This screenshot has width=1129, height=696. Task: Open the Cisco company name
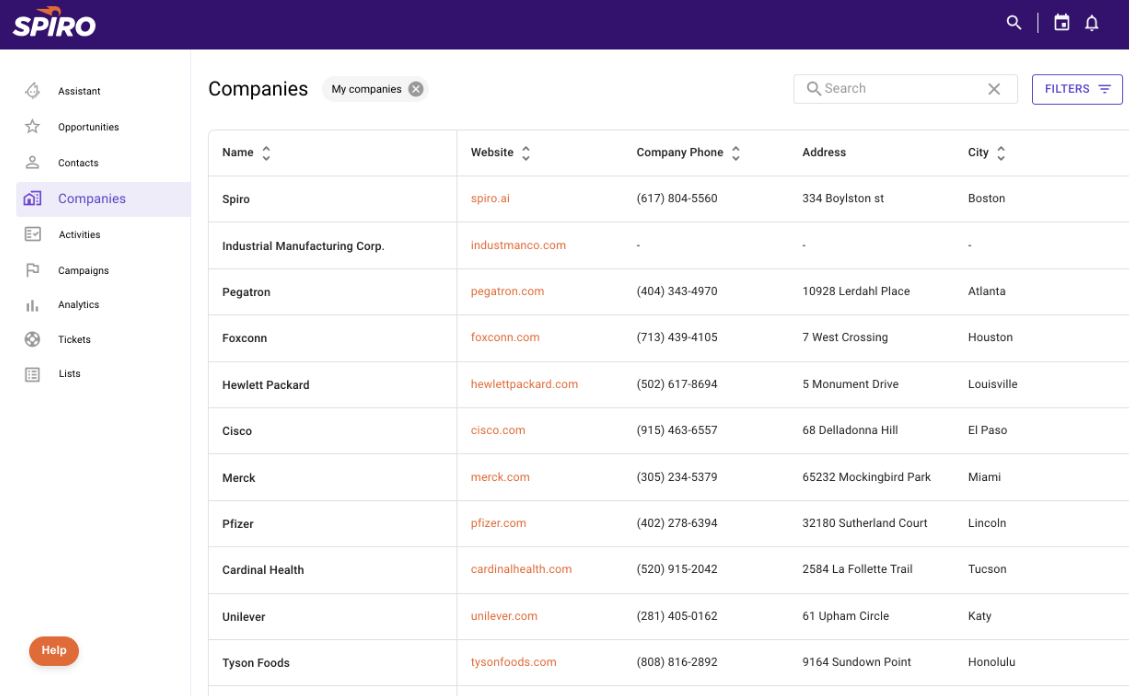pyautogui.click(x=237, y=431)
